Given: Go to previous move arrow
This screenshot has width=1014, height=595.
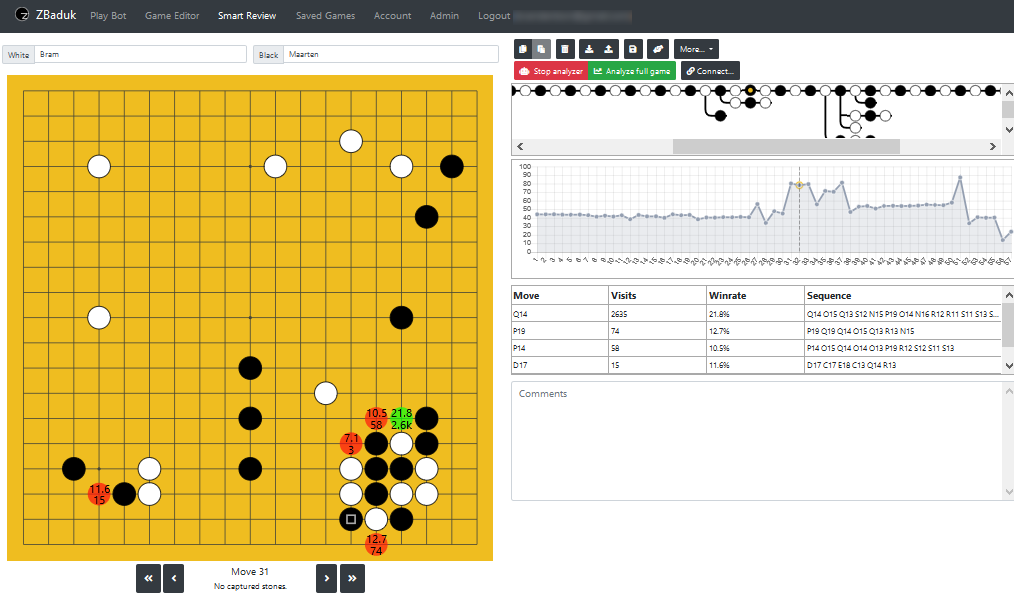Looking at the screenshot, I should (x=174, y=577).
